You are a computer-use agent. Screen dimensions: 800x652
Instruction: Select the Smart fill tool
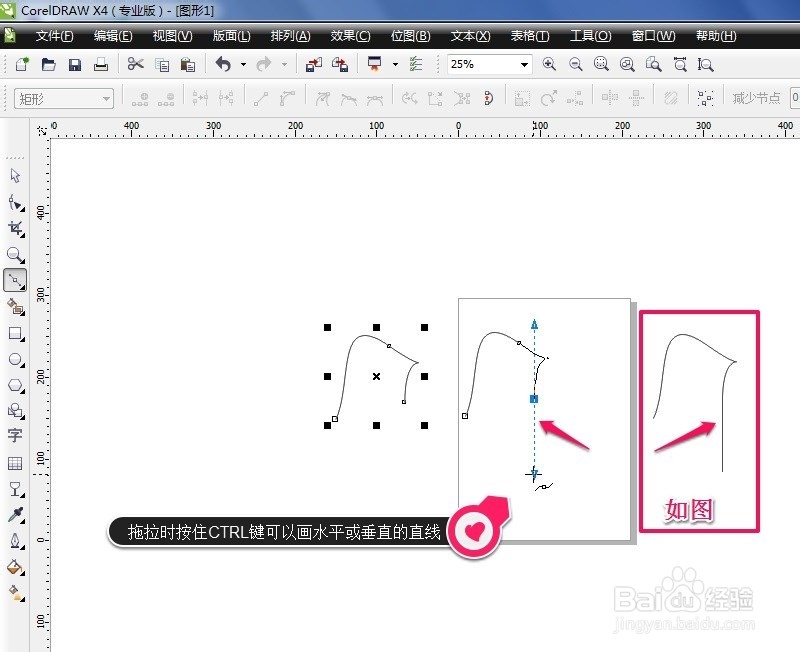[15, 307]
